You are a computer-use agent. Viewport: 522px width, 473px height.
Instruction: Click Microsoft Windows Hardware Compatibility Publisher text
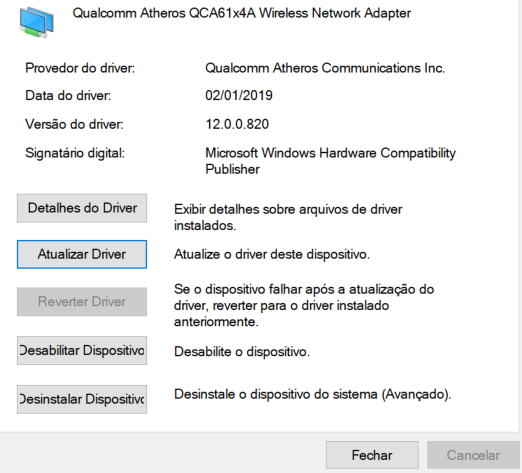coord(330,161)
